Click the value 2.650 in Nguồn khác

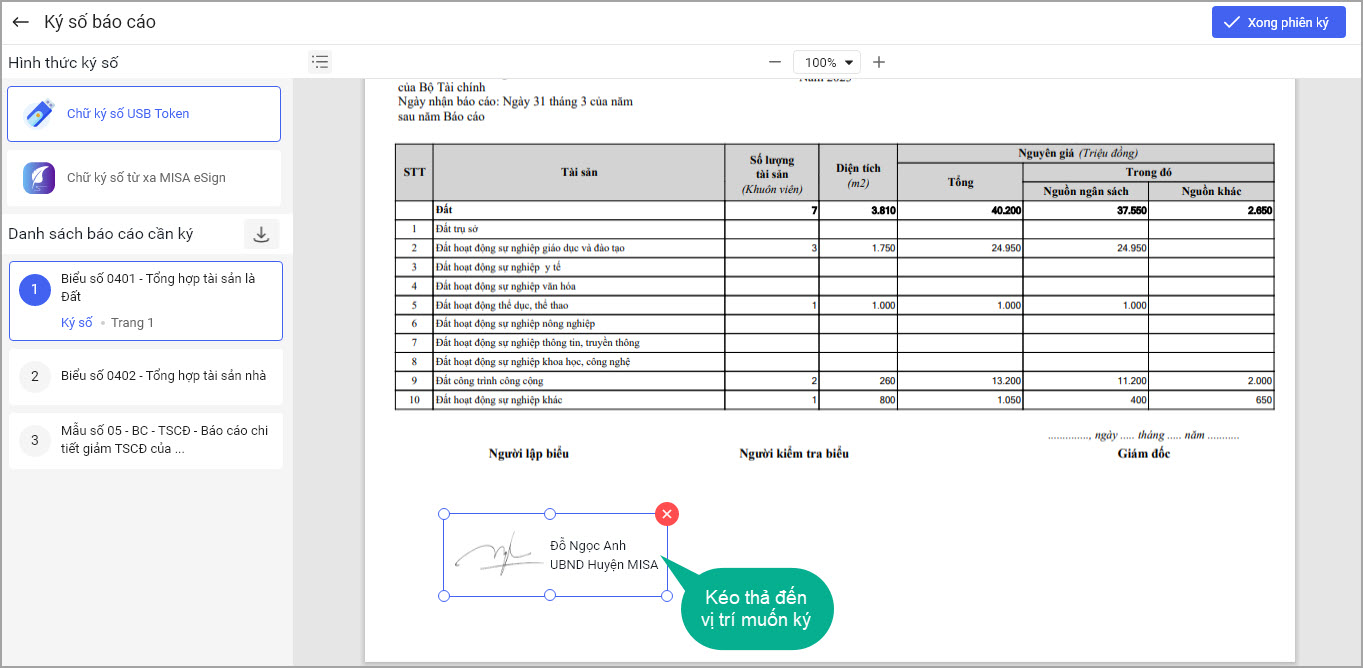tap(1259, 210)
